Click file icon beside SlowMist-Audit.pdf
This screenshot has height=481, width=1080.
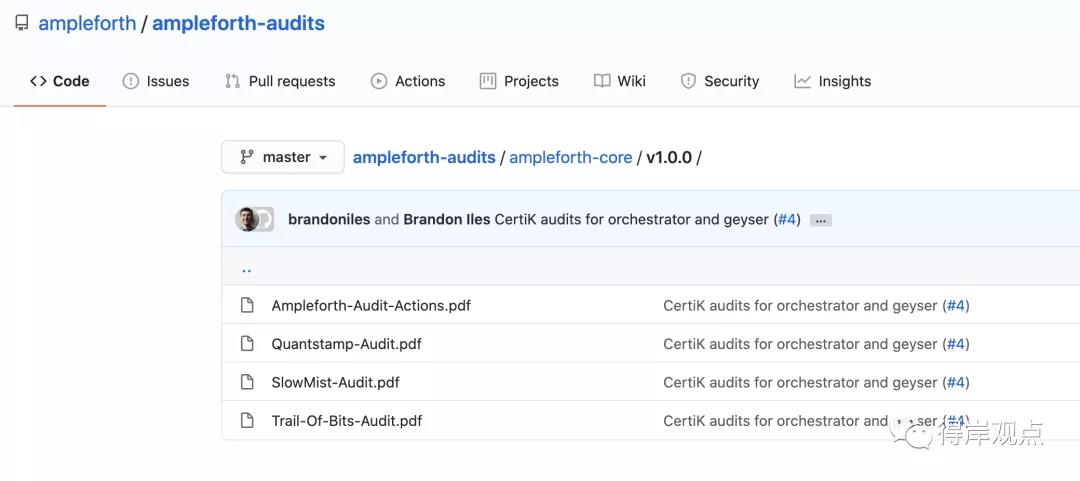(247, 382)
